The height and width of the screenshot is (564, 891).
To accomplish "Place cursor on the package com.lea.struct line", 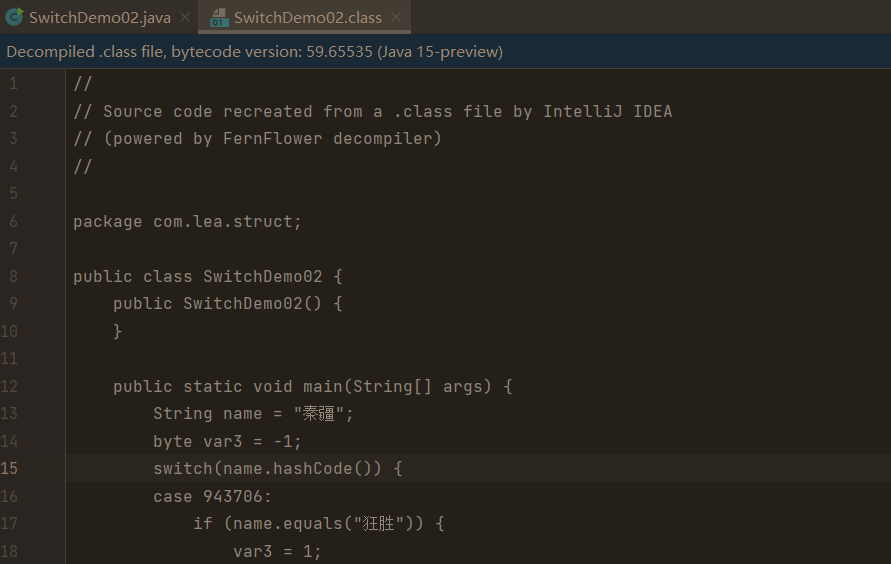I will click(x=187, y=222).
